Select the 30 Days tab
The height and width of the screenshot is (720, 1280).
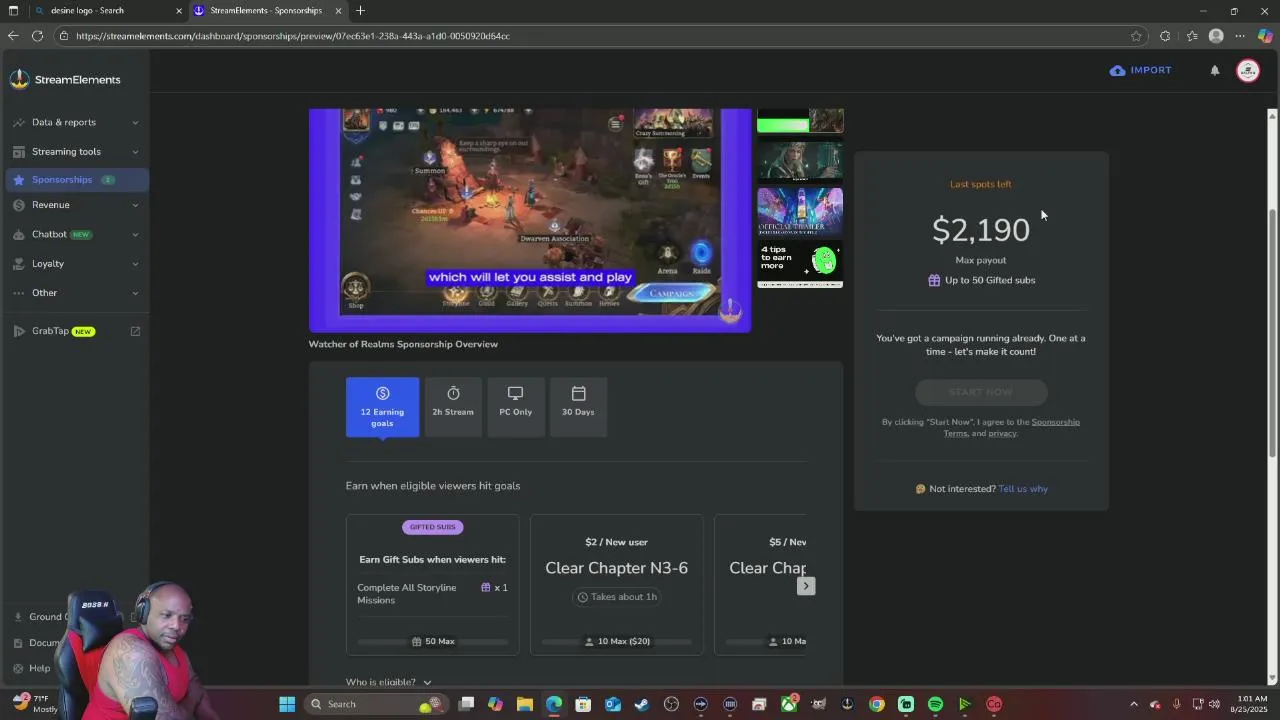(578, 407)
